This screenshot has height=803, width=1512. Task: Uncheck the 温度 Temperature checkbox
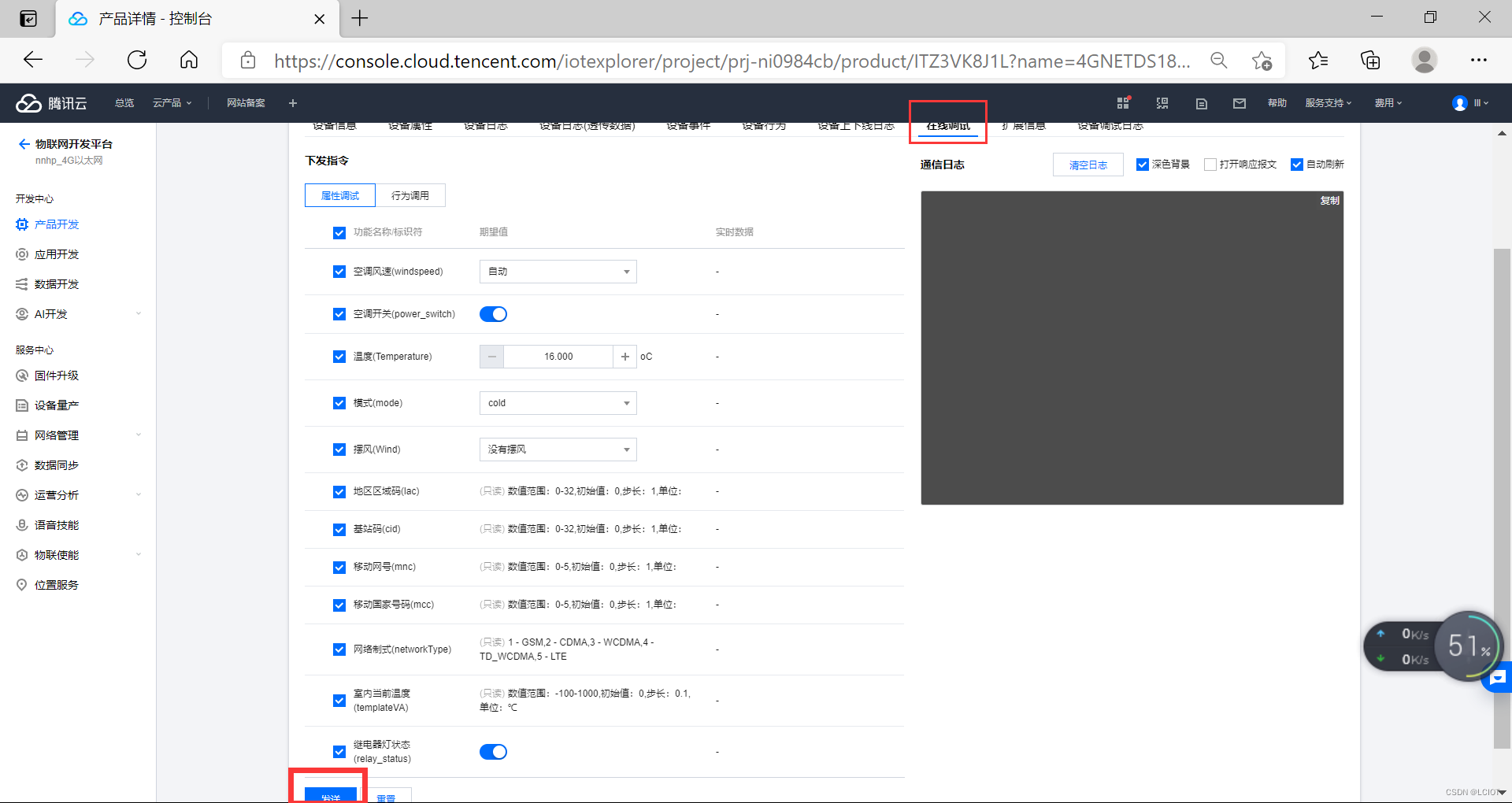click(x=339, y=357)
